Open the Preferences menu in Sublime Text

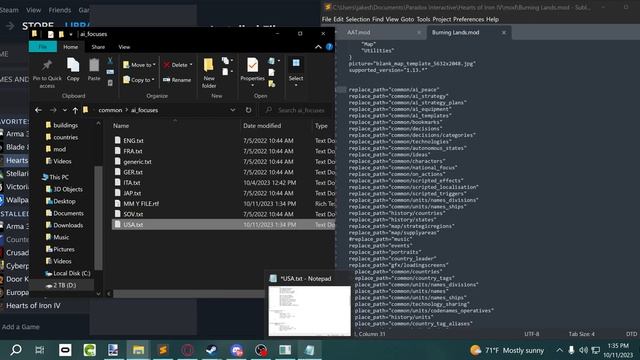click(x=468, y=19)
